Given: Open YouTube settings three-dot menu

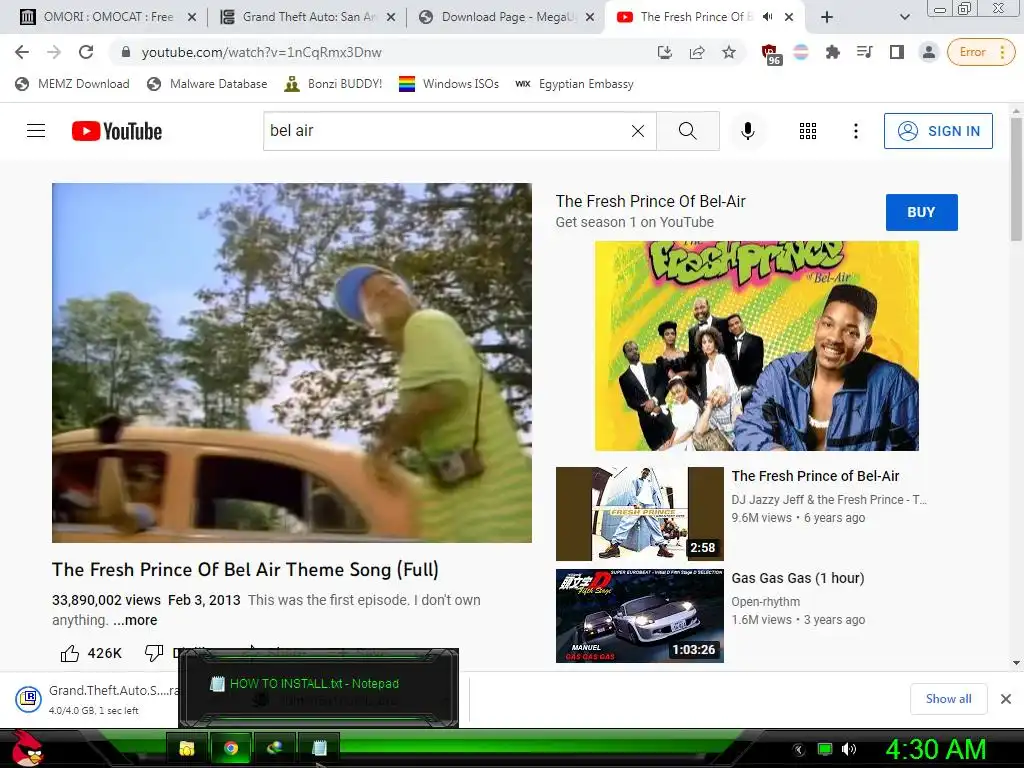Looking at the screenshot, I should [x=856, y=131].
